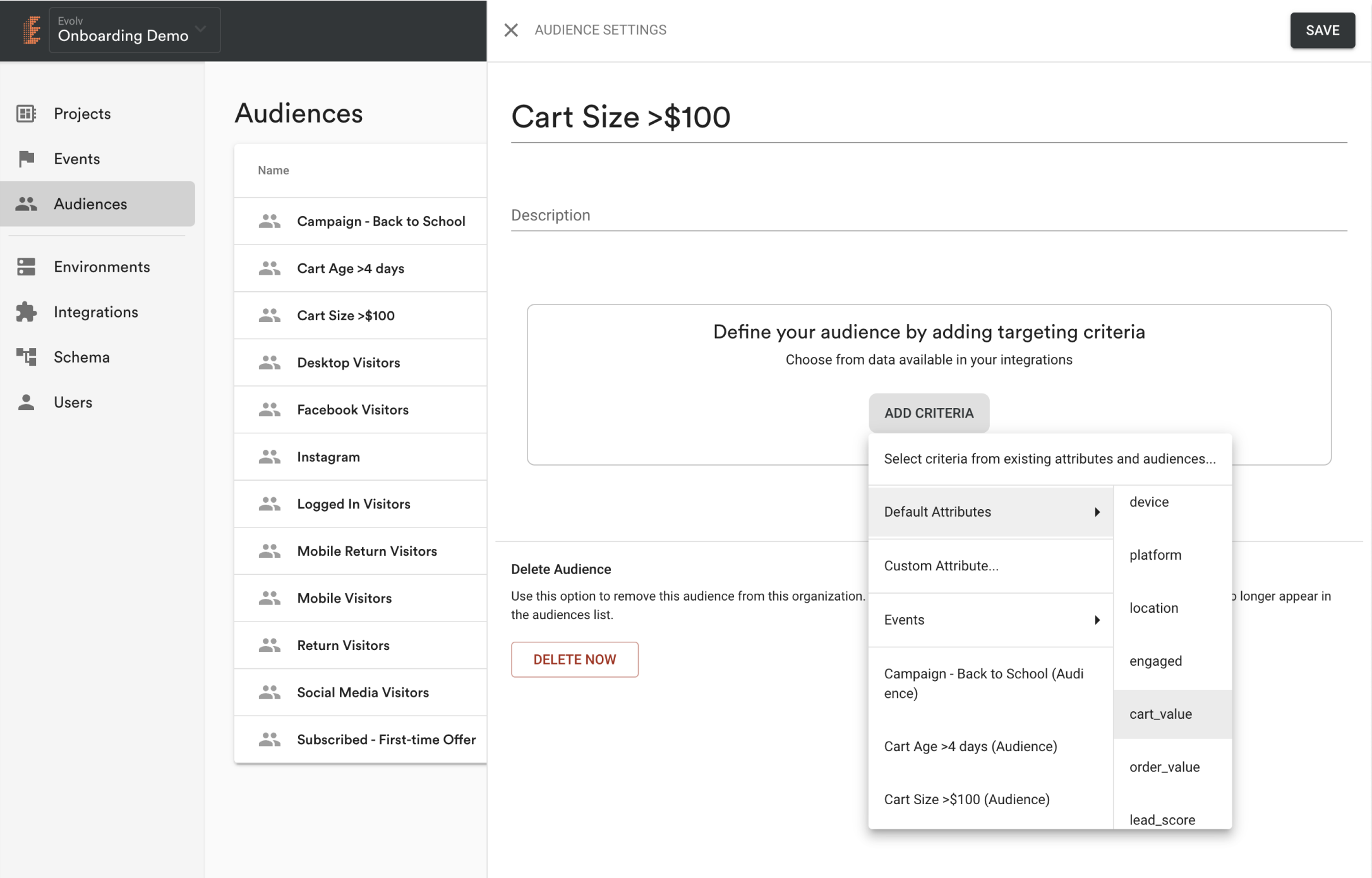This screenshot has width=1372, height=878.
Task: Click icon beside Mobile Return Visitors
Action: coord(270,551)
